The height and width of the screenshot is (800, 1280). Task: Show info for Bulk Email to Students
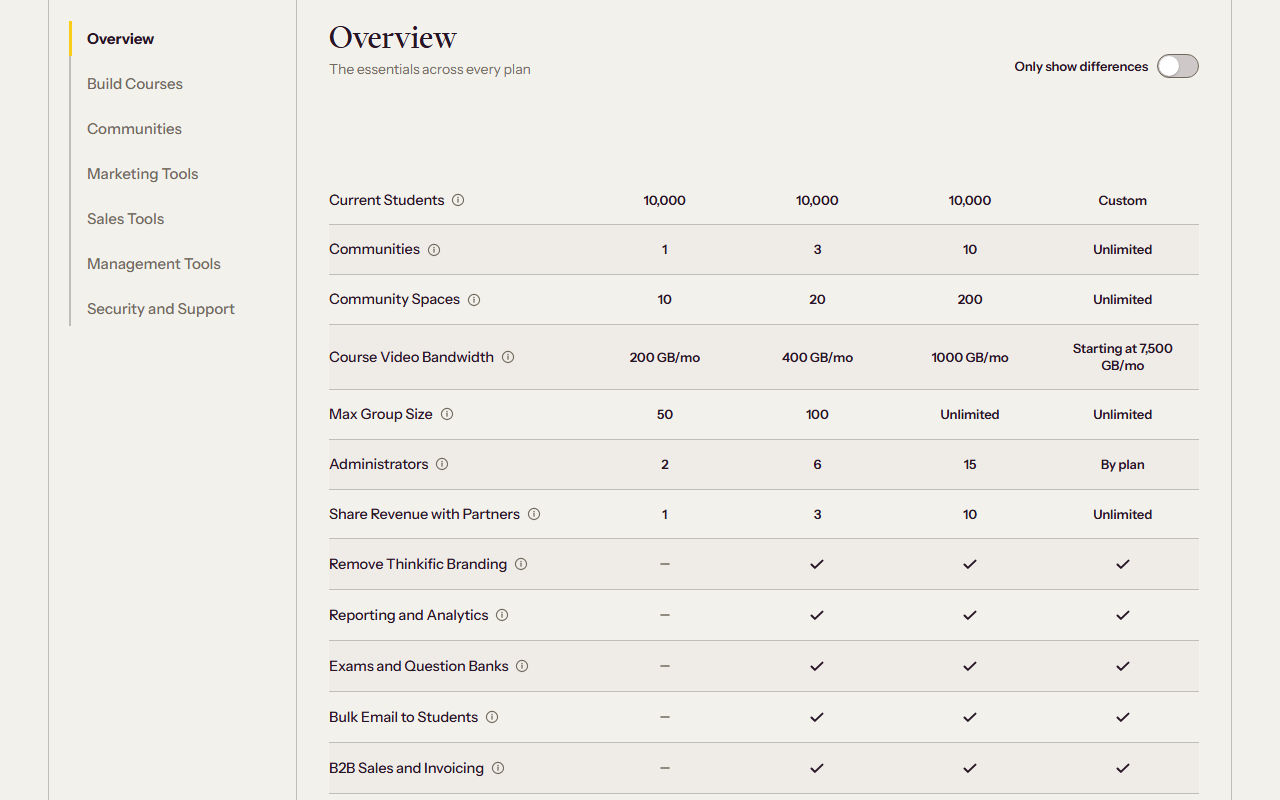click(x=492, y=717)
